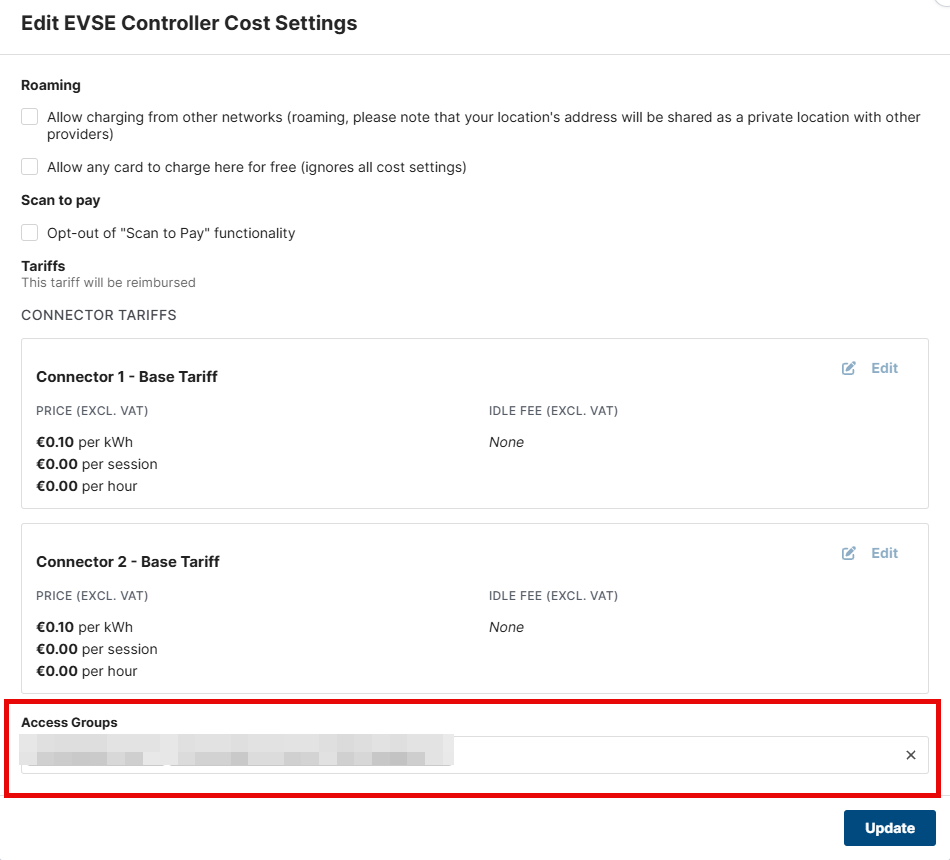This screenshot has width=950, height=860.
Task: Click the pencil edit icon for Connector 1
Action: tap(849, 368)
